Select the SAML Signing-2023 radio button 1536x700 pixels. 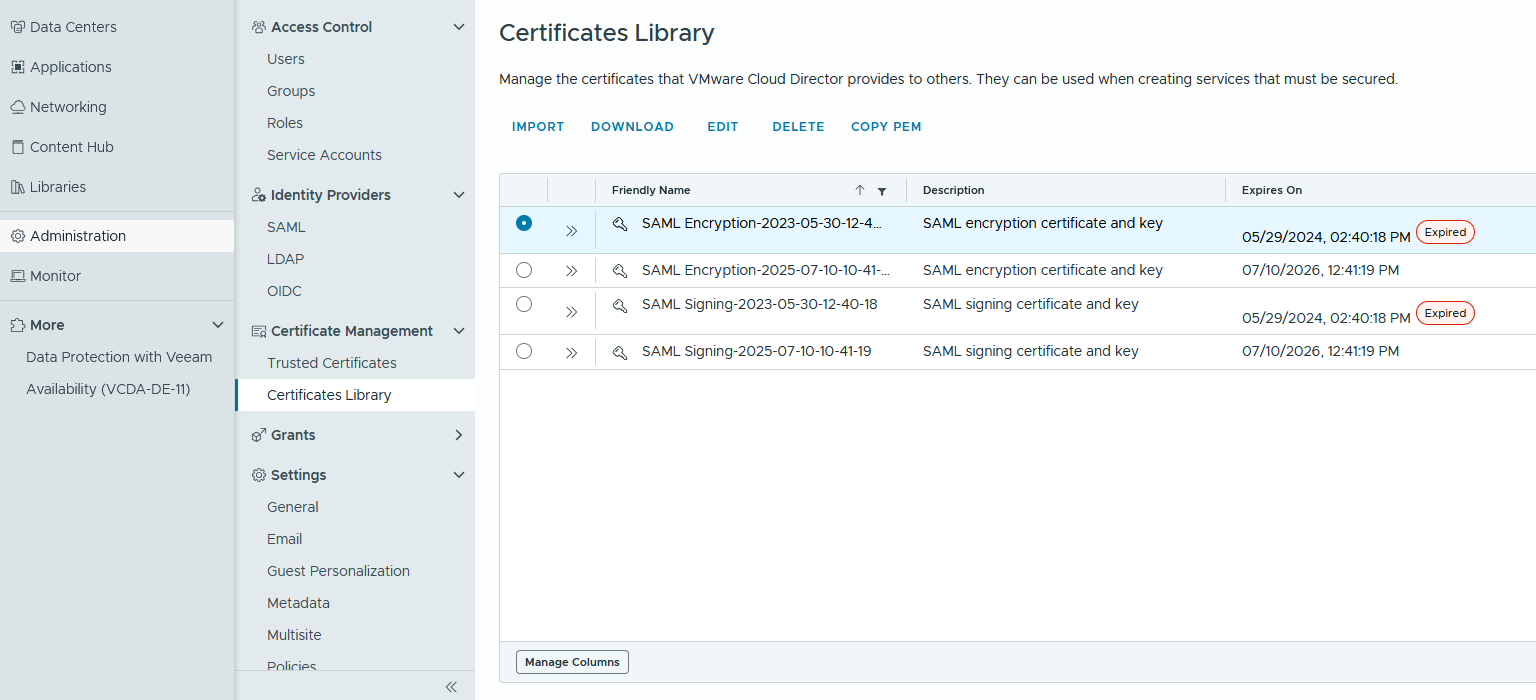(524, 304)
